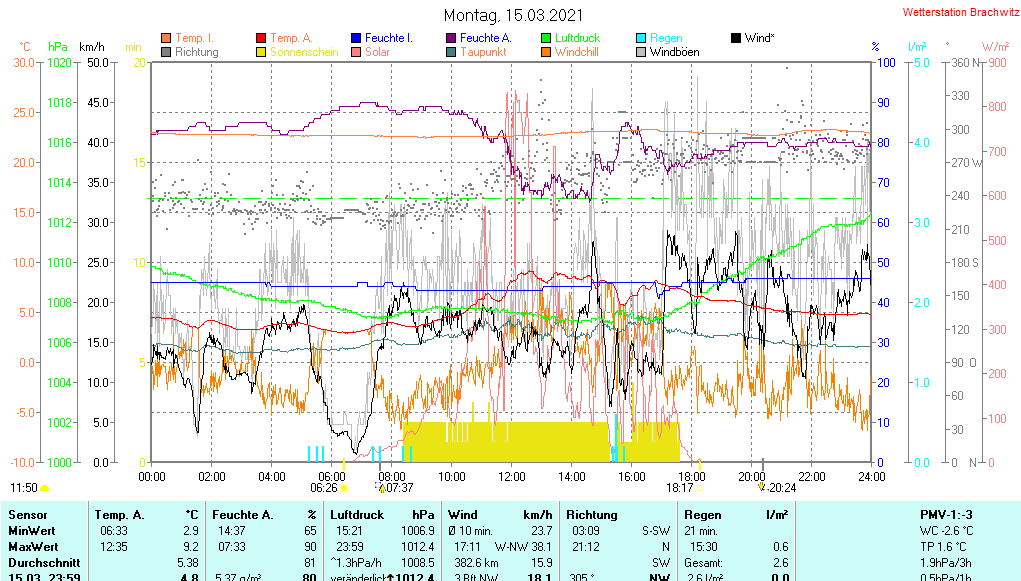Click the Solar legend label
This screenshot has width=1021, height=581.
pos(377,52)
